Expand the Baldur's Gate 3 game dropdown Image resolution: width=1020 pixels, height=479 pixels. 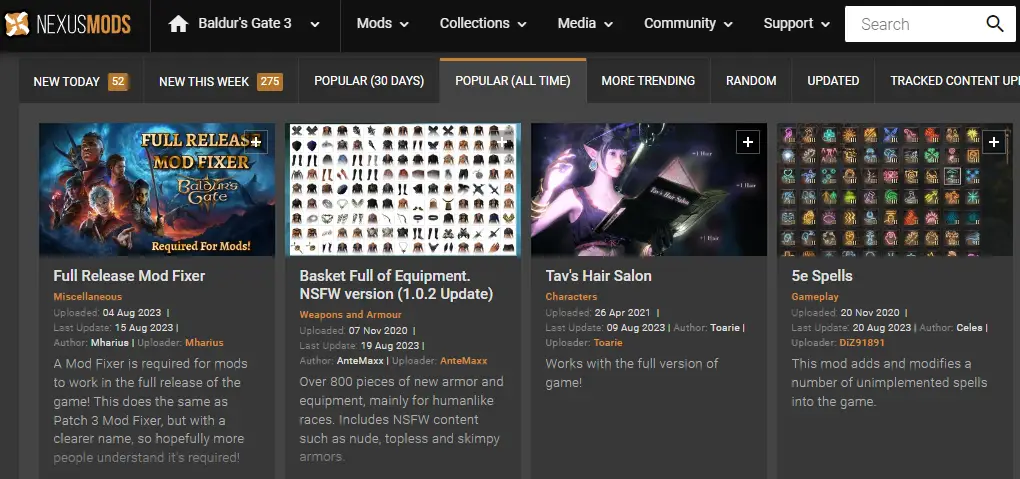315,25
